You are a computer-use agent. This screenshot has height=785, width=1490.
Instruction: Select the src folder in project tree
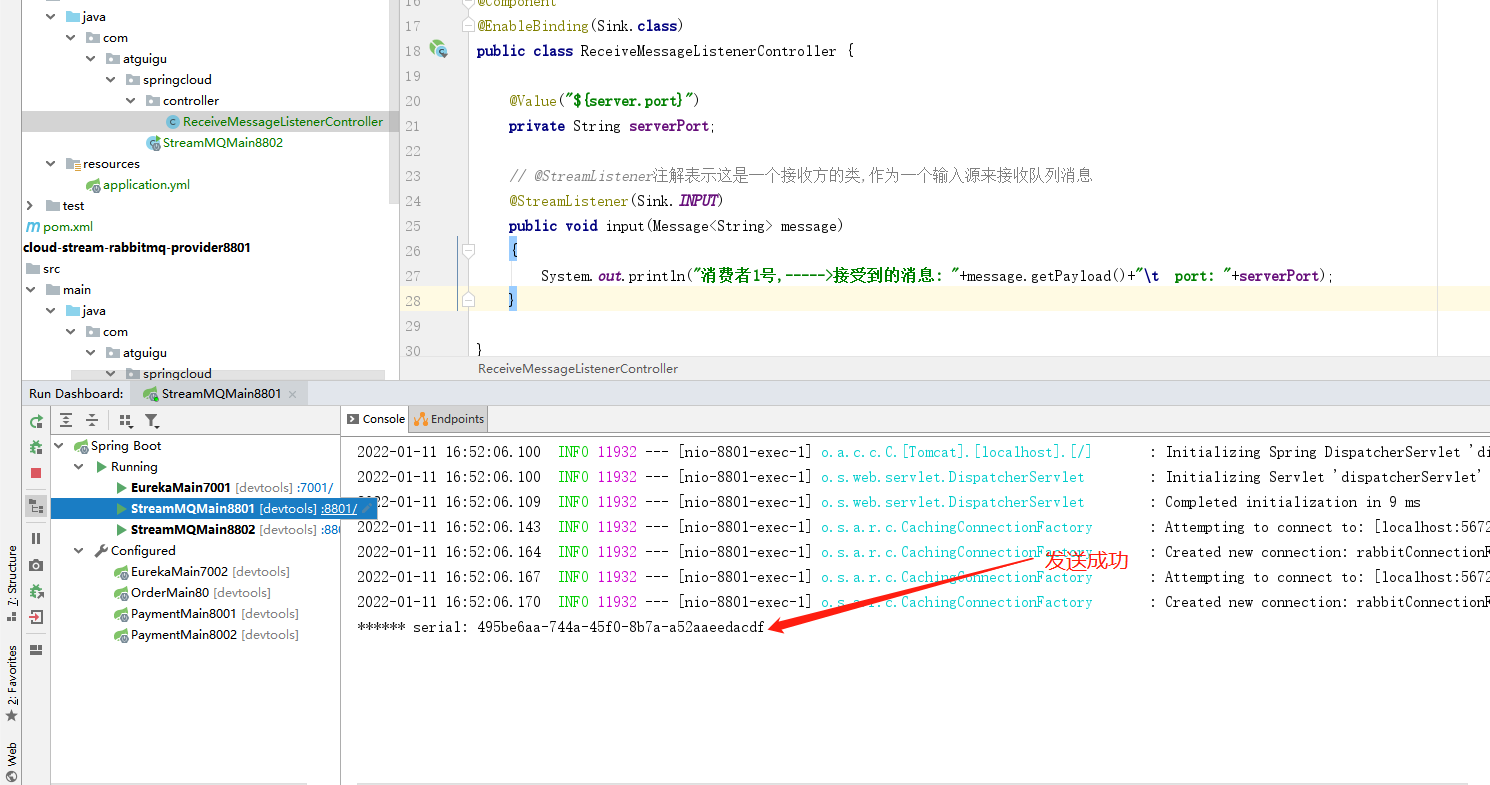(x=51, y=269)
